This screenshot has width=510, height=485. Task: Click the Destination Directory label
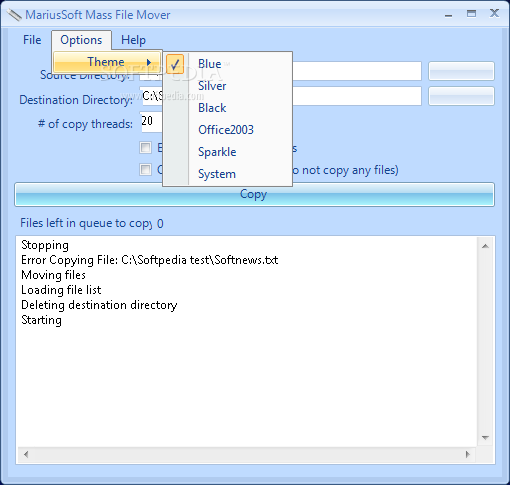[x=76, y=100]
